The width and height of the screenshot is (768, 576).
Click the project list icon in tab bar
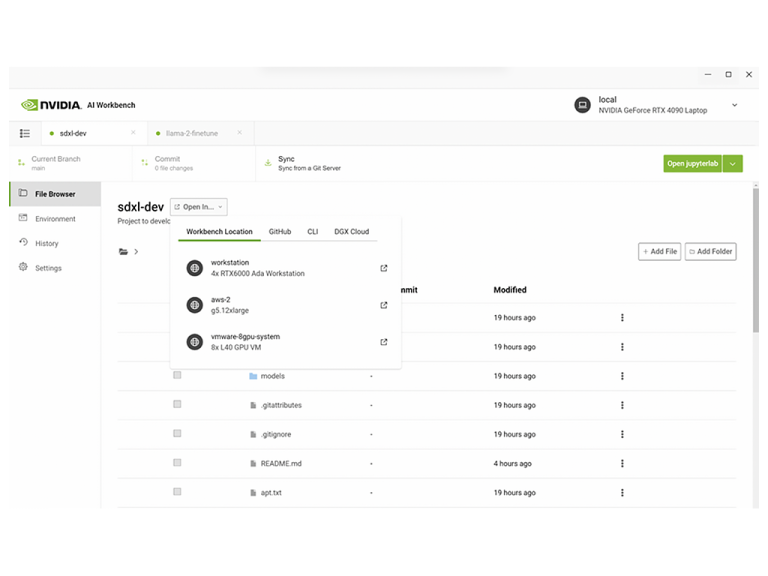(25, 133)
